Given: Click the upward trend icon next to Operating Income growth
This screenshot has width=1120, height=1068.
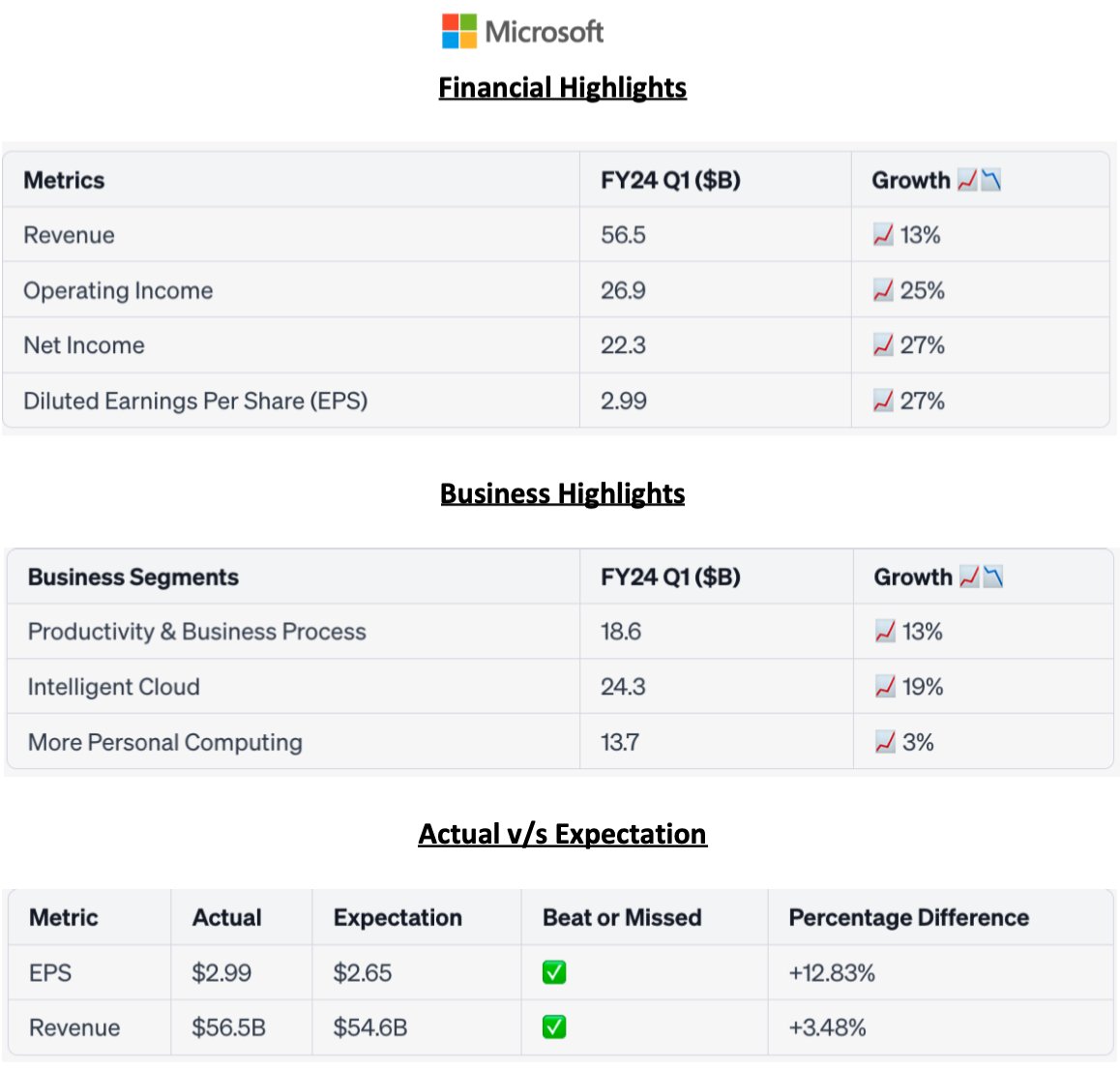Looking at the screenshot, I should tap(883, 289).
